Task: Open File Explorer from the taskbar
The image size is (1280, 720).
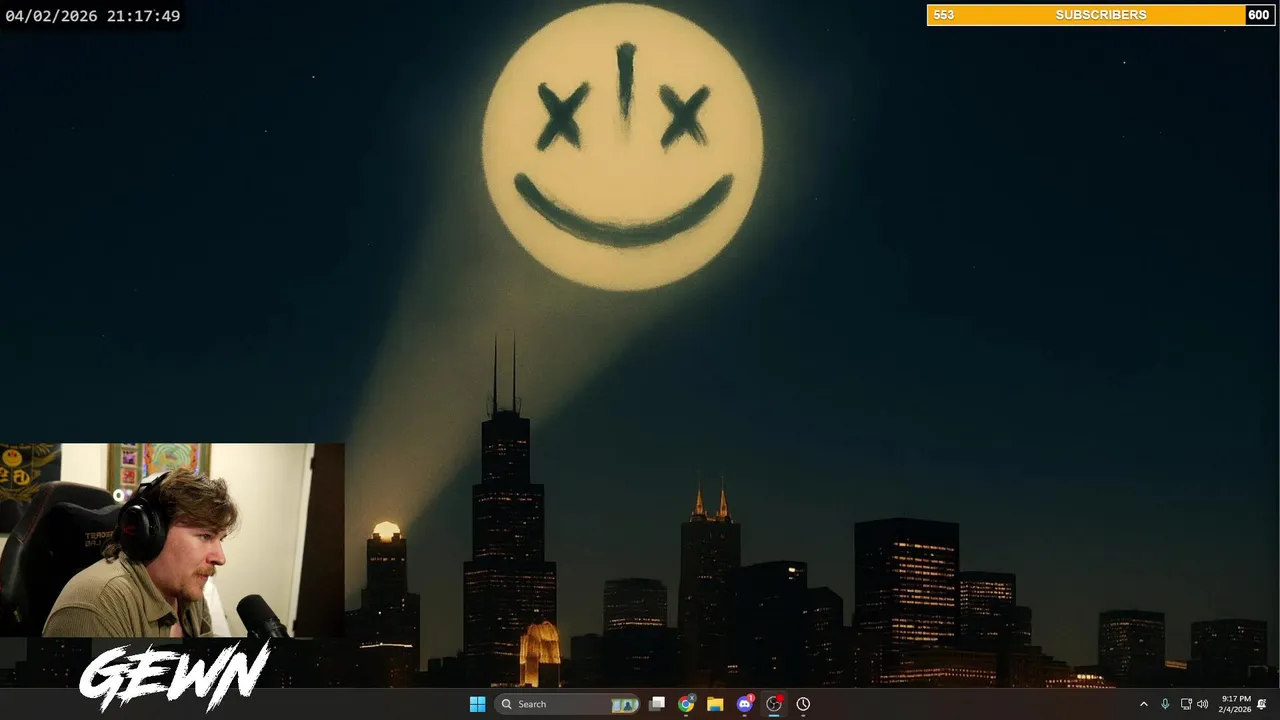Action: [x=715, y=704]
